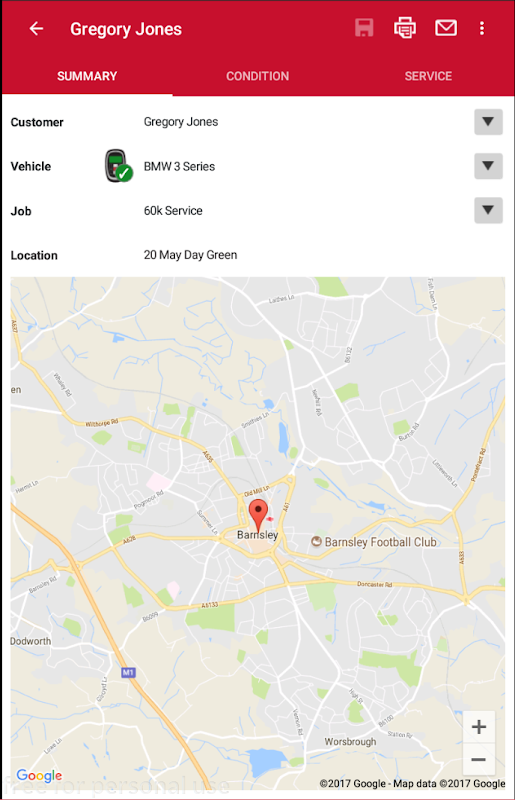515x800 pixels.
Task: Click the Google logo on map
Action: [39, 776]
